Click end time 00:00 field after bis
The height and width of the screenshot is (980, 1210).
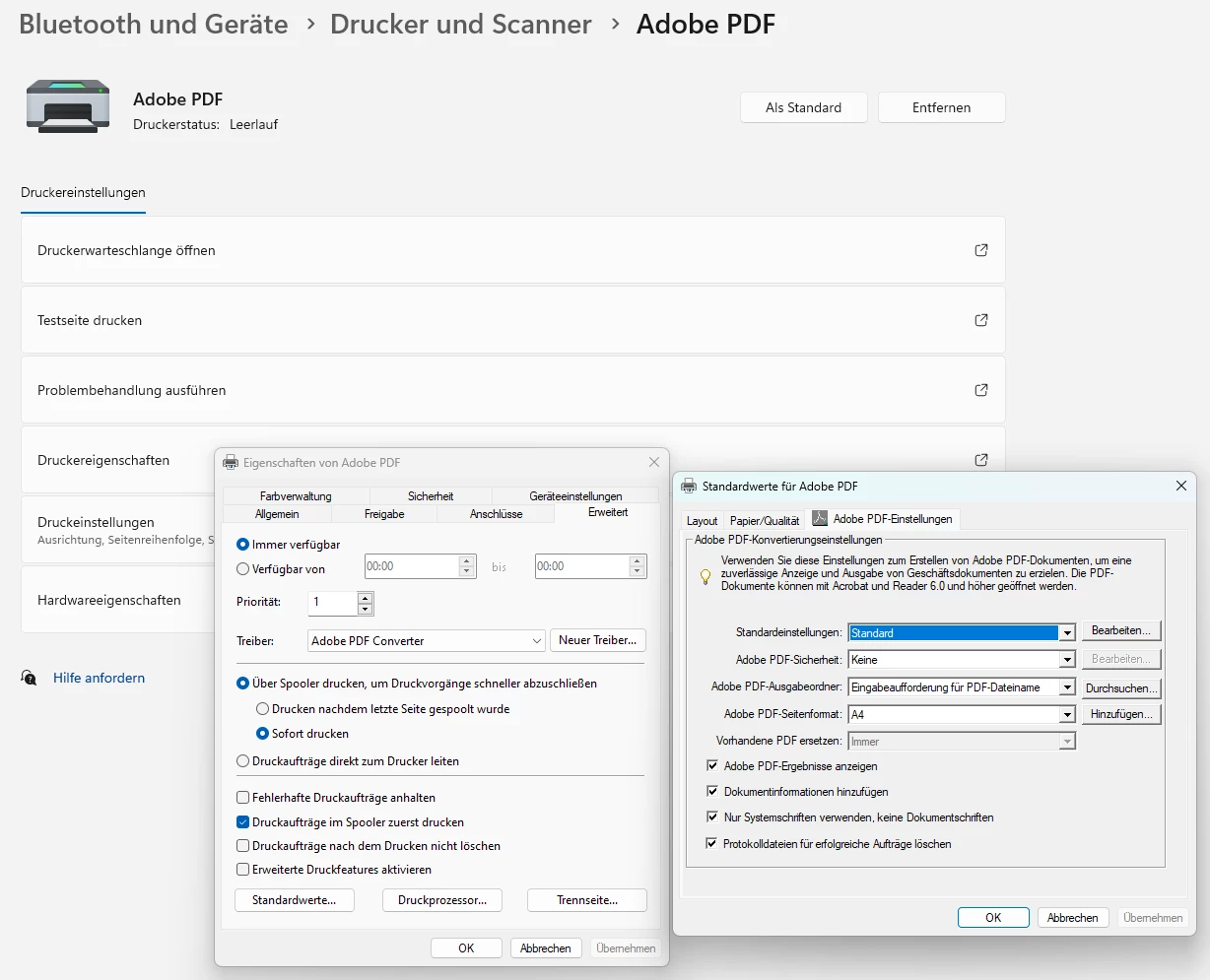(590, 566)
